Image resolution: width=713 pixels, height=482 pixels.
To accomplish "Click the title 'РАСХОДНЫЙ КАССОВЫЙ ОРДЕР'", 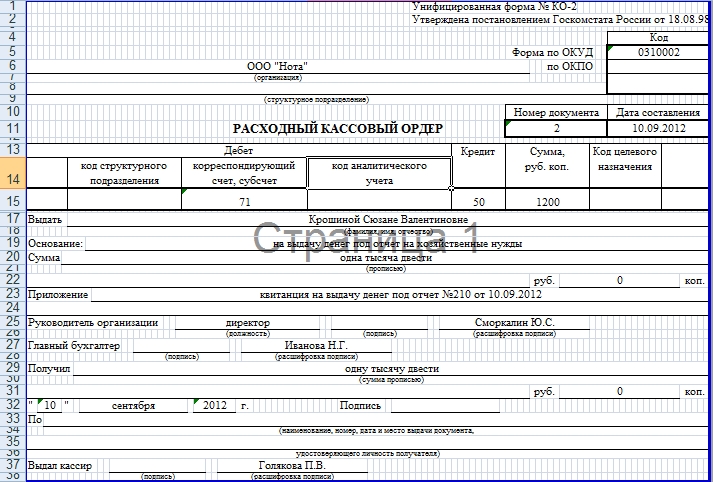I will (x=337, y=129).
